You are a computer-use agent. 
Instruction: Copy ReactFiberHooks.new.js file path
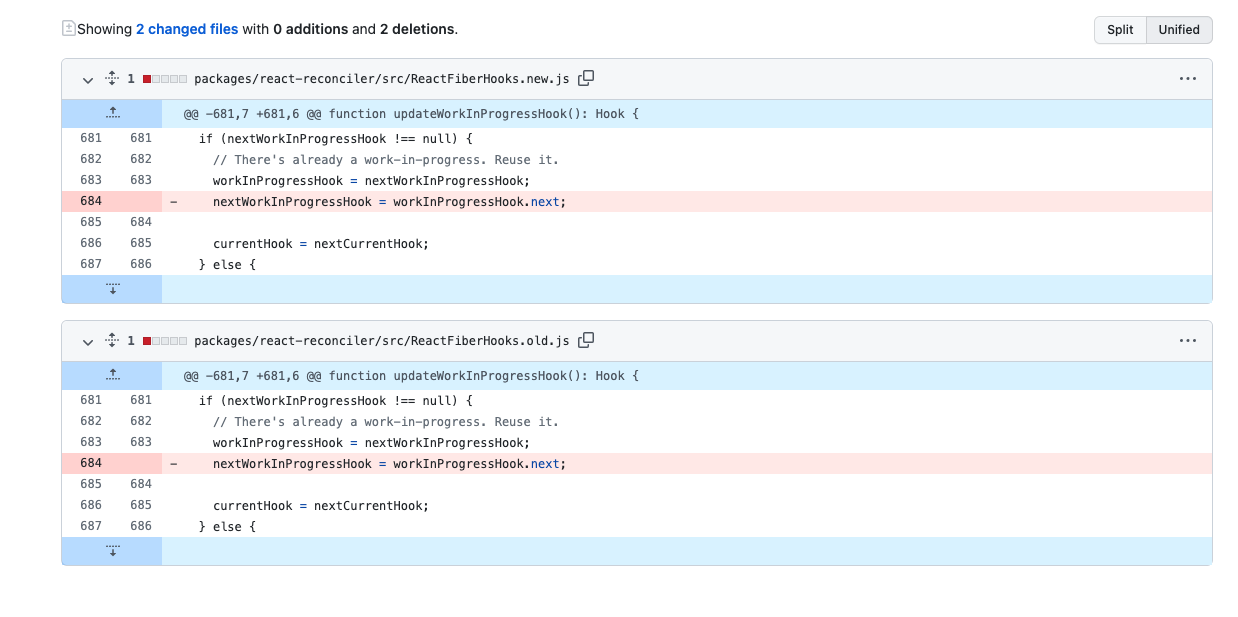point(586,78)
